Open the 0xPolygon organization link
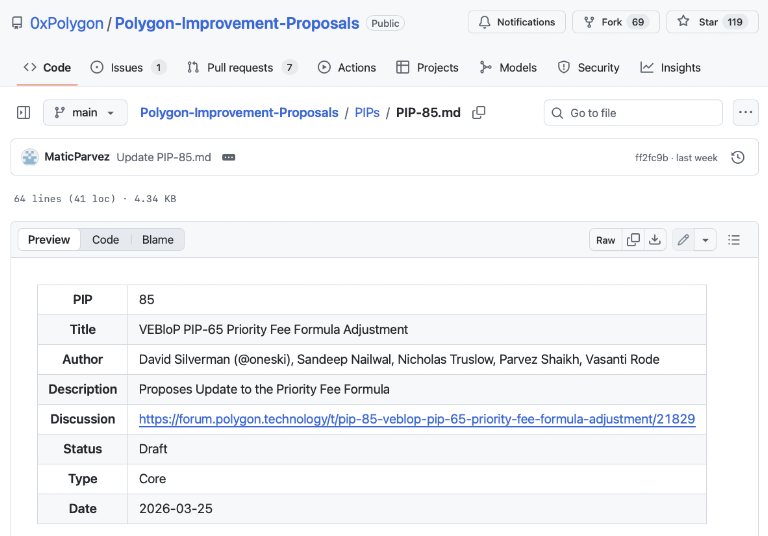 point(67,23)
